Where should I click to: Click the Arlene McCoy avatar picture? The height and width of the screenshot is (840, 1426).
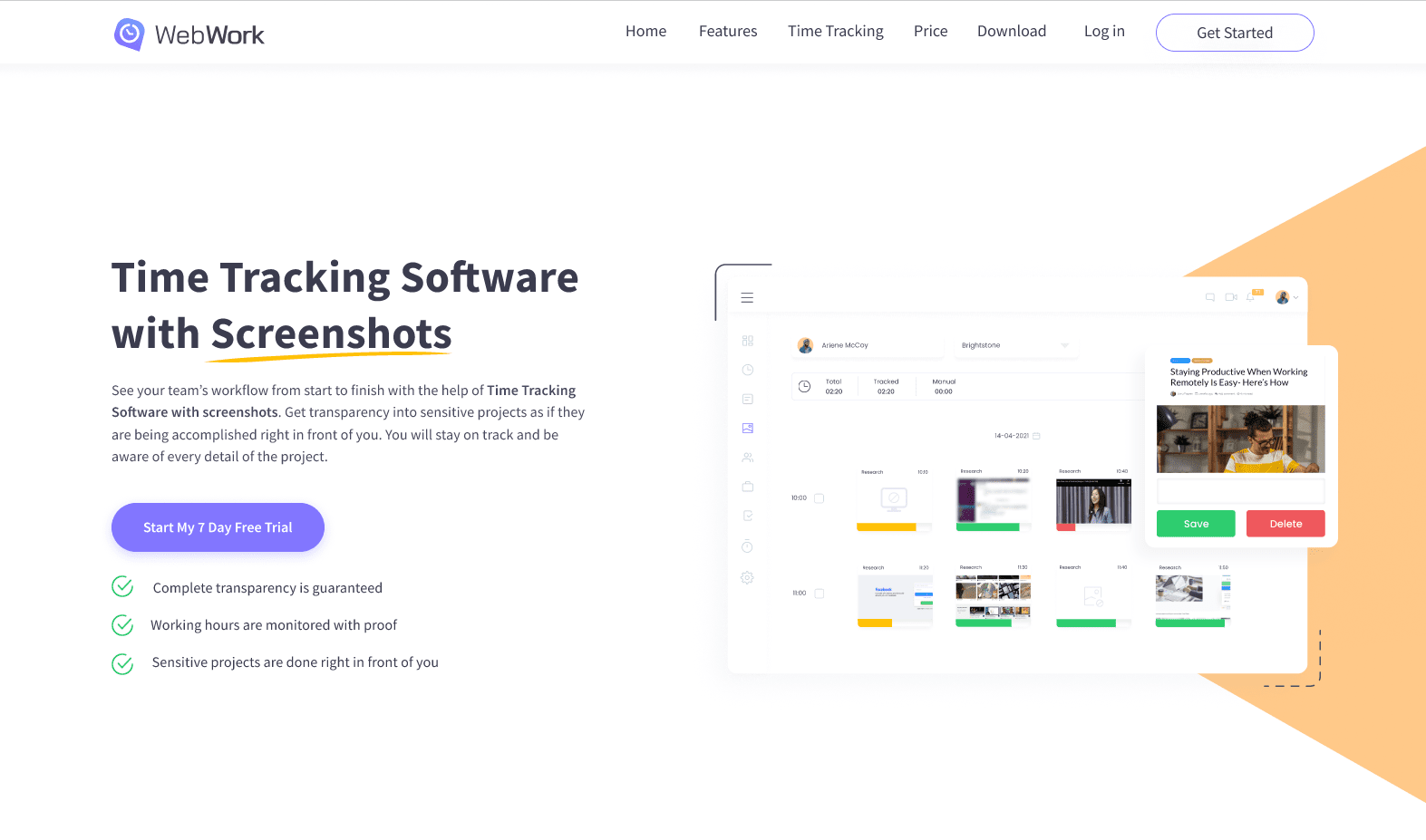point(805,345)
